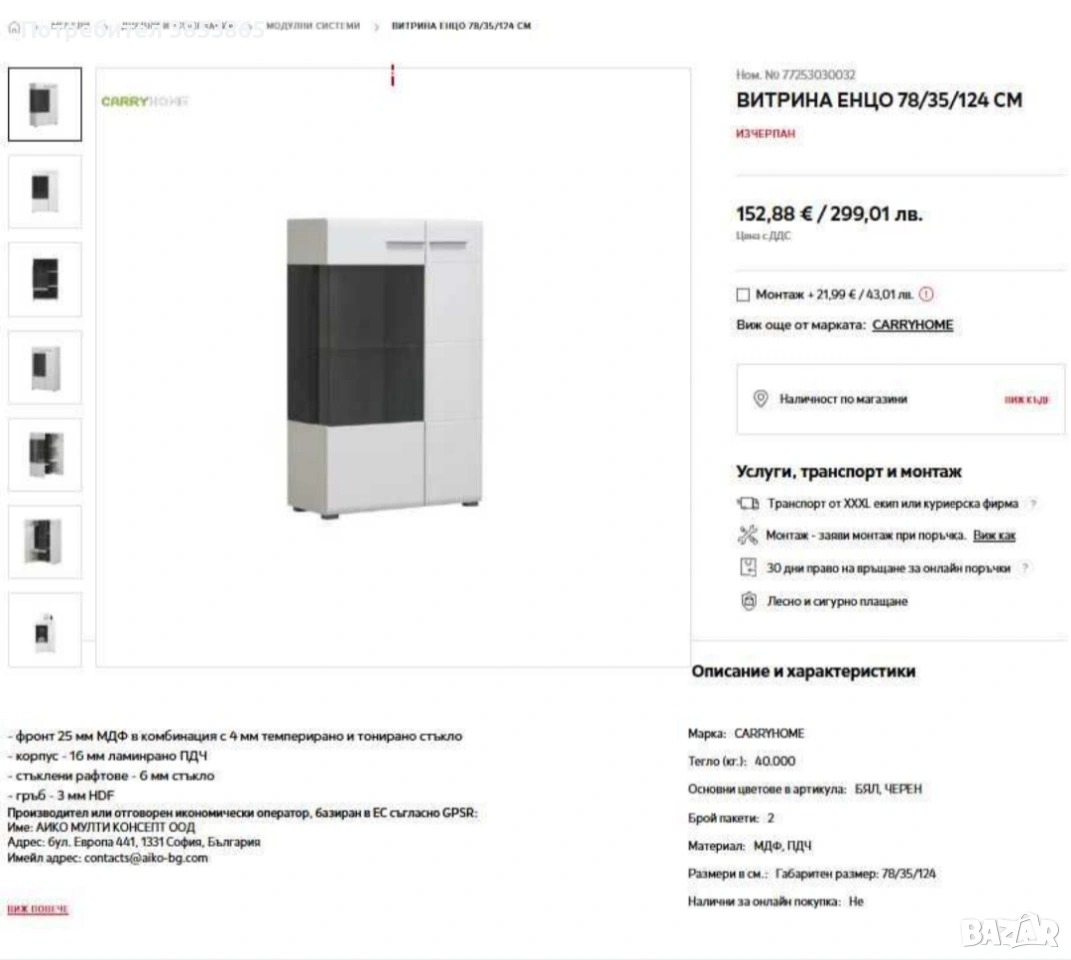The image size is (1071, 960).
Task: Select the last thumbnail in the gallery
Action: pos(45,630)
